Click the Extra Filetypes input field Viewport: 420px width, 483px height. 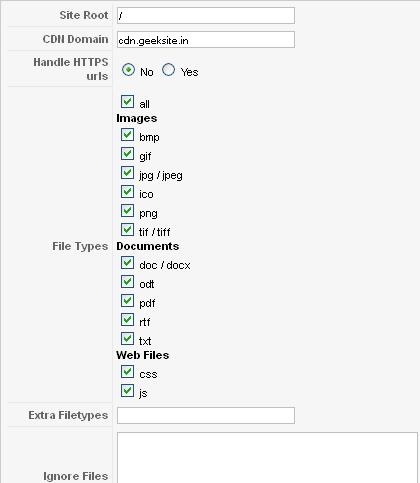[x=206, y=415]
